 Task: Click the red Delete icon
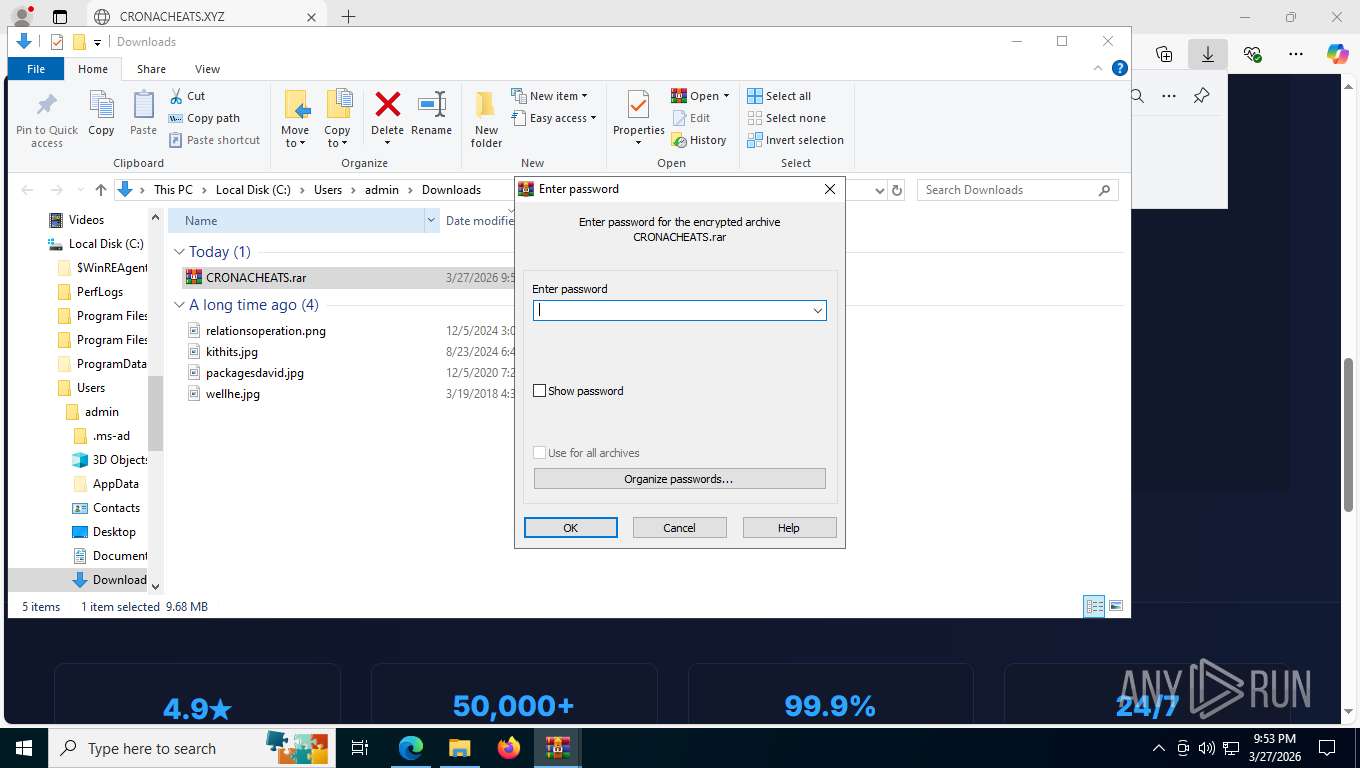[x=387, y=104]
